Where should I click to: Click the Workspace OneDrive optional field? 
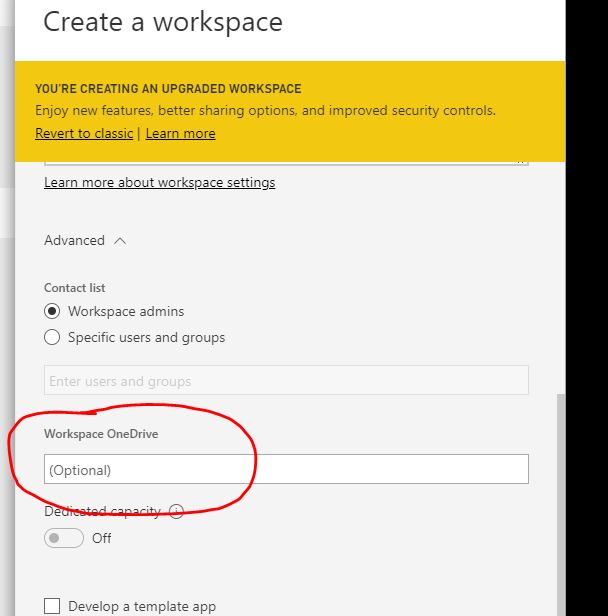286,469
